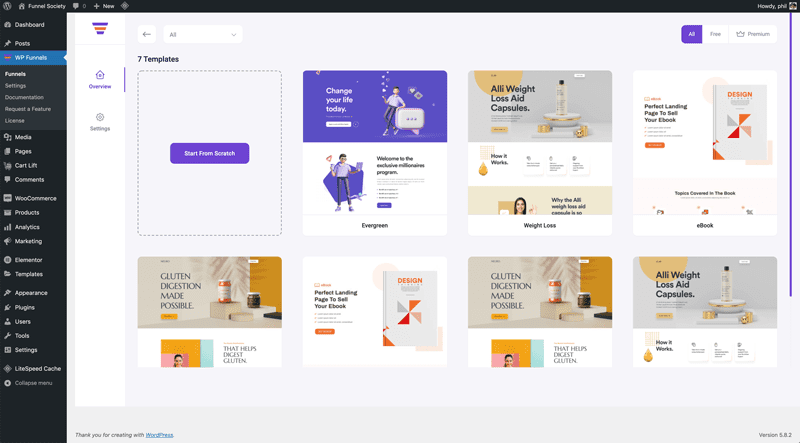Open WP Funnels Settings submenu item
800x443 pixels.
pos(15,86)
